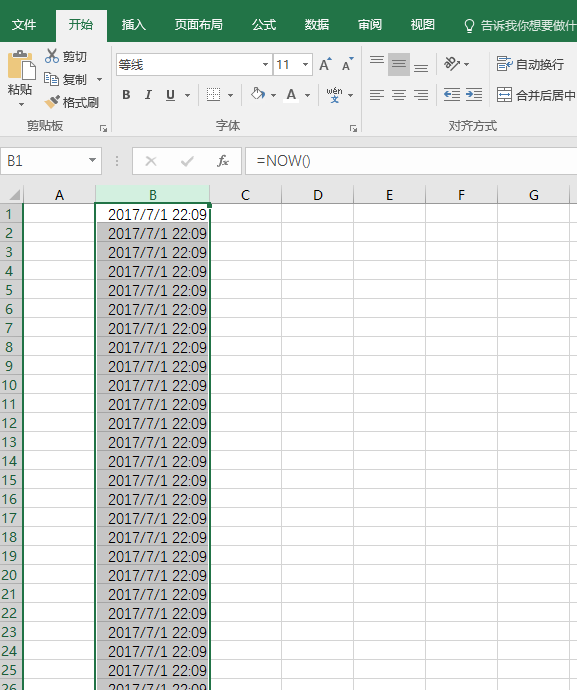
Task: Toggle underline formatting
Action: click(x=170, y=95)
